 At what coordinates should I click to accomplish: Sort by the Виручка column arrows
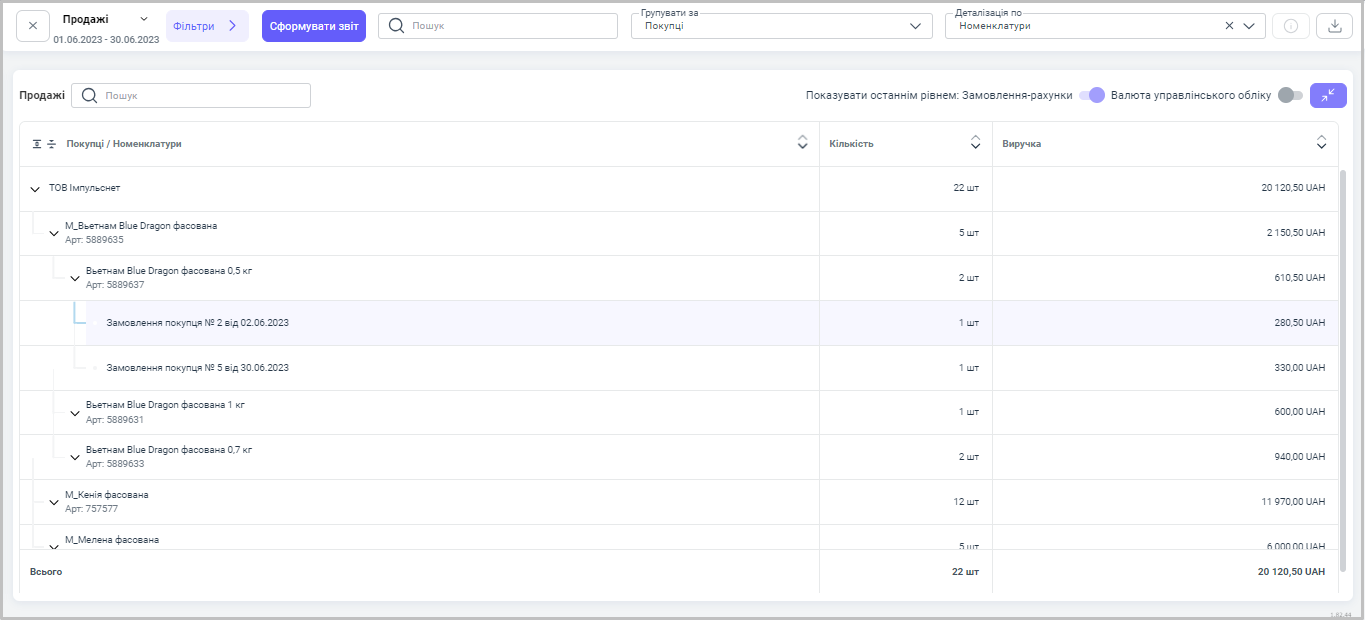coord(1321,143)
